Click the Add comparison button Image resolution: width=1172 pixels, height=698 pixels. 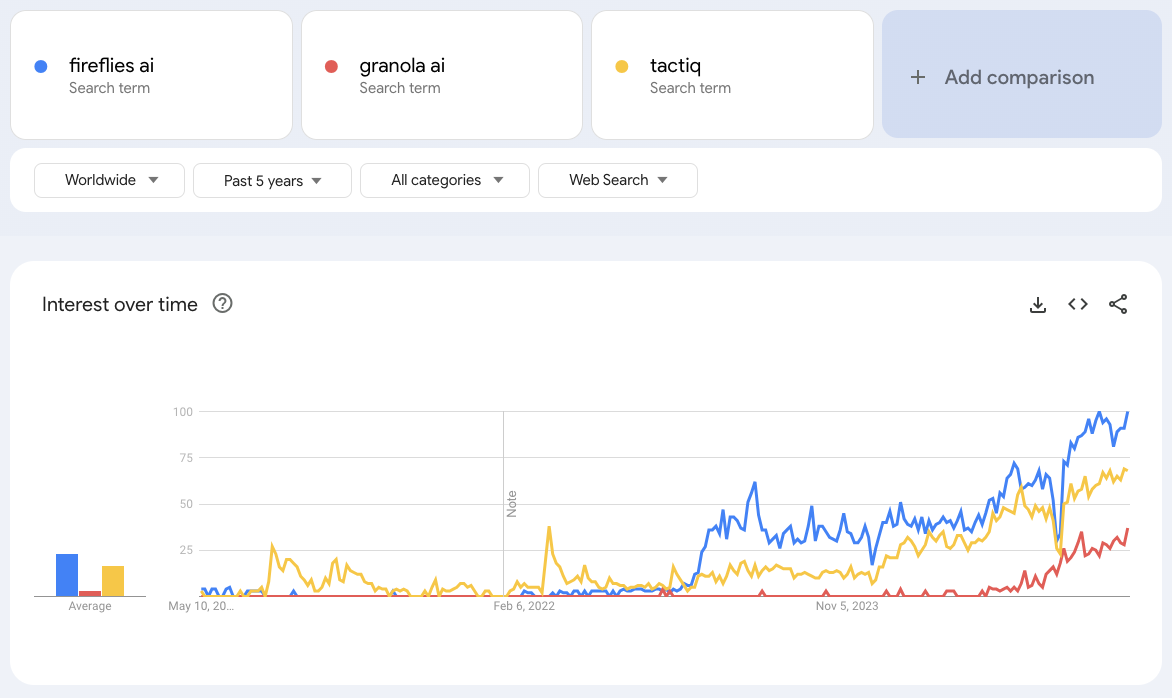click(x=1019, y=77)
